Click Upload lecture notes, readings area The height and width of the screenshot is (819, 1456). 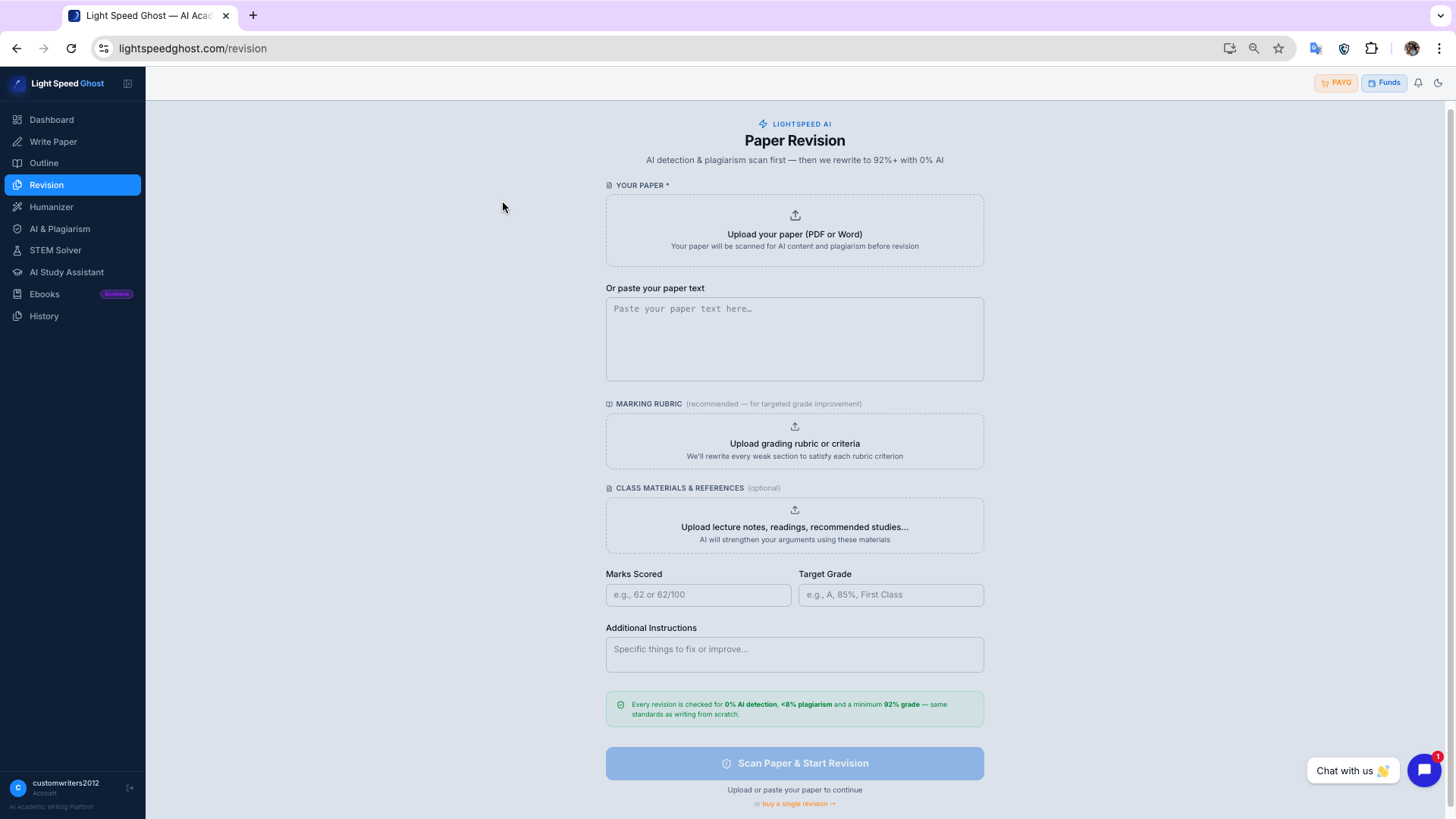pos(795,526)
